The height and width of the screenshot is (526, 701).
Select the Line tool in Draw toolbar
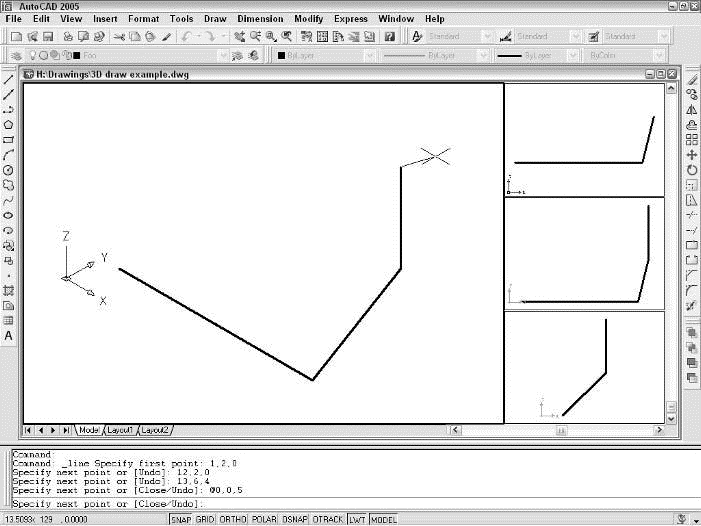click(9, 79)
